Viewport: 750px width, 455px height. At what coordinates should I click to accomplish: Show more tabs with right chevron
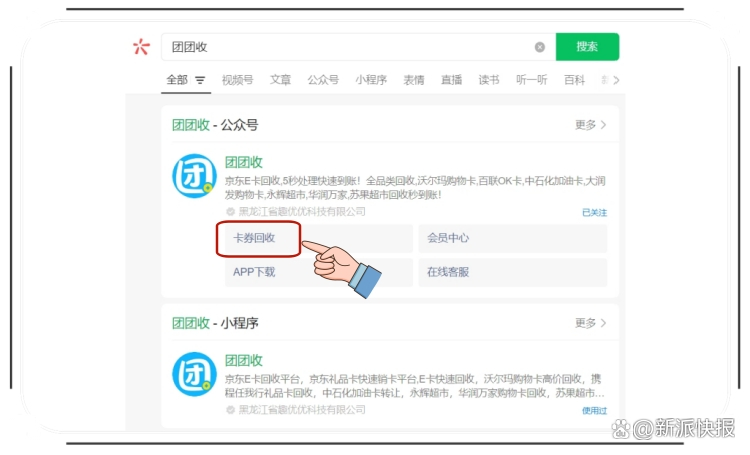tap(616, 80)
